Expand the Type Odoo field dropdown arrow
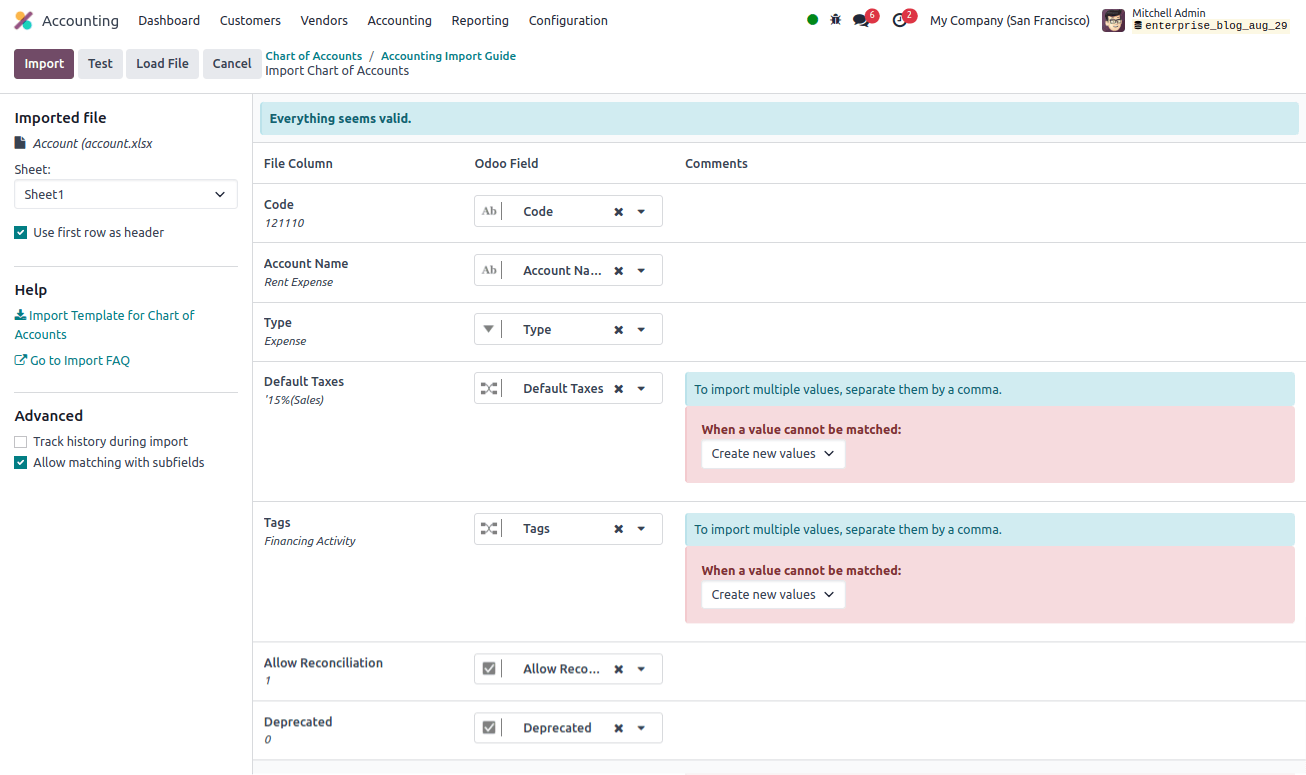This screenshot has height=775, width=1306. tap(641, 330)
